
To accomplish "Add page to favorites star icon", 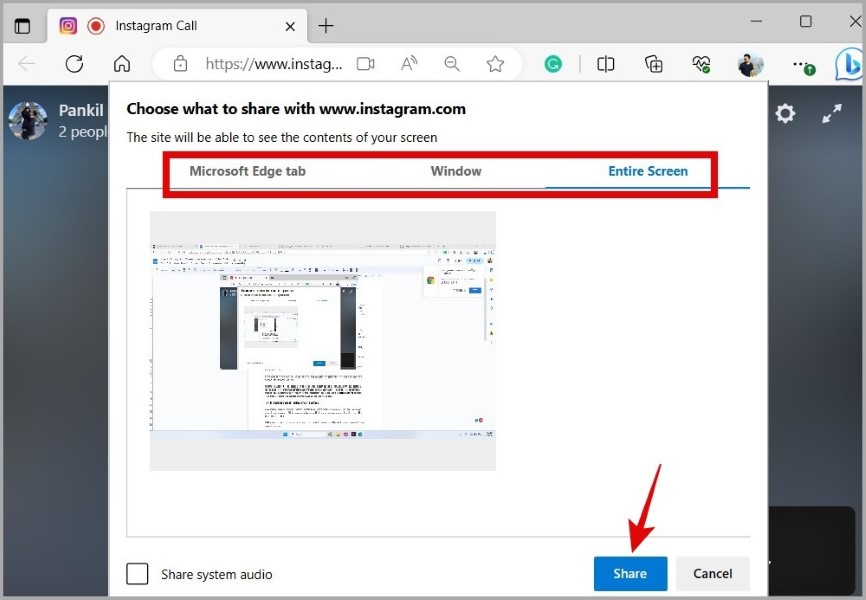I will pos(495,64).
